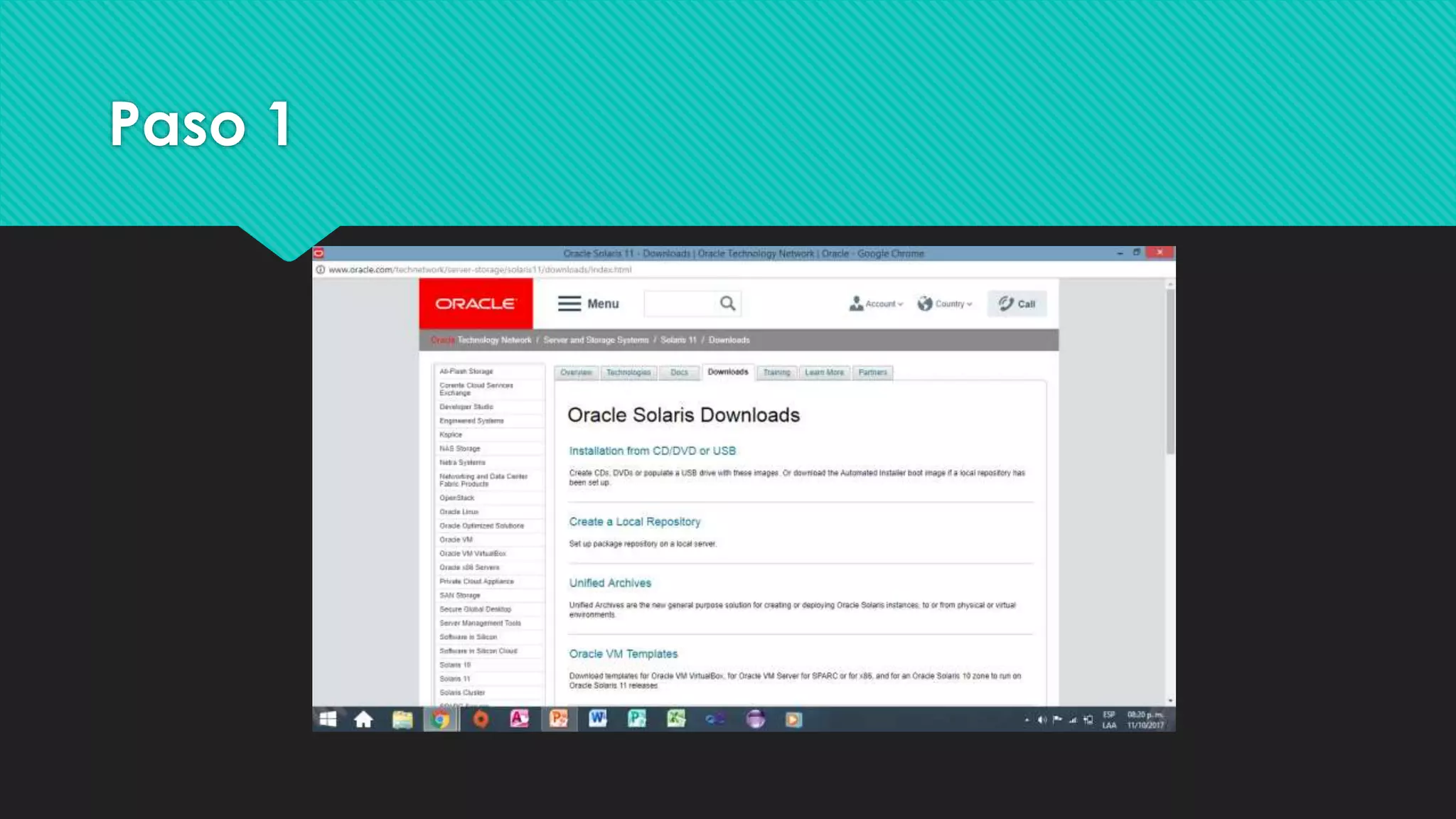
Task: Click the Oracle logo
Action: pyautogui.click(x=475, y=304)
